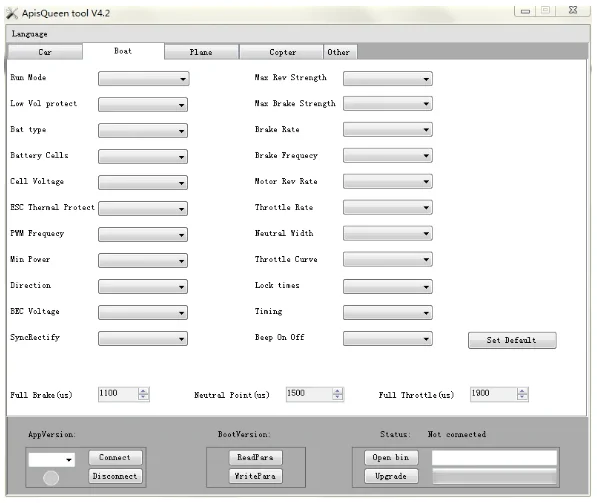Open the Run Mode dropdown
Screen dimensions: 597x503
coord(143,79)
